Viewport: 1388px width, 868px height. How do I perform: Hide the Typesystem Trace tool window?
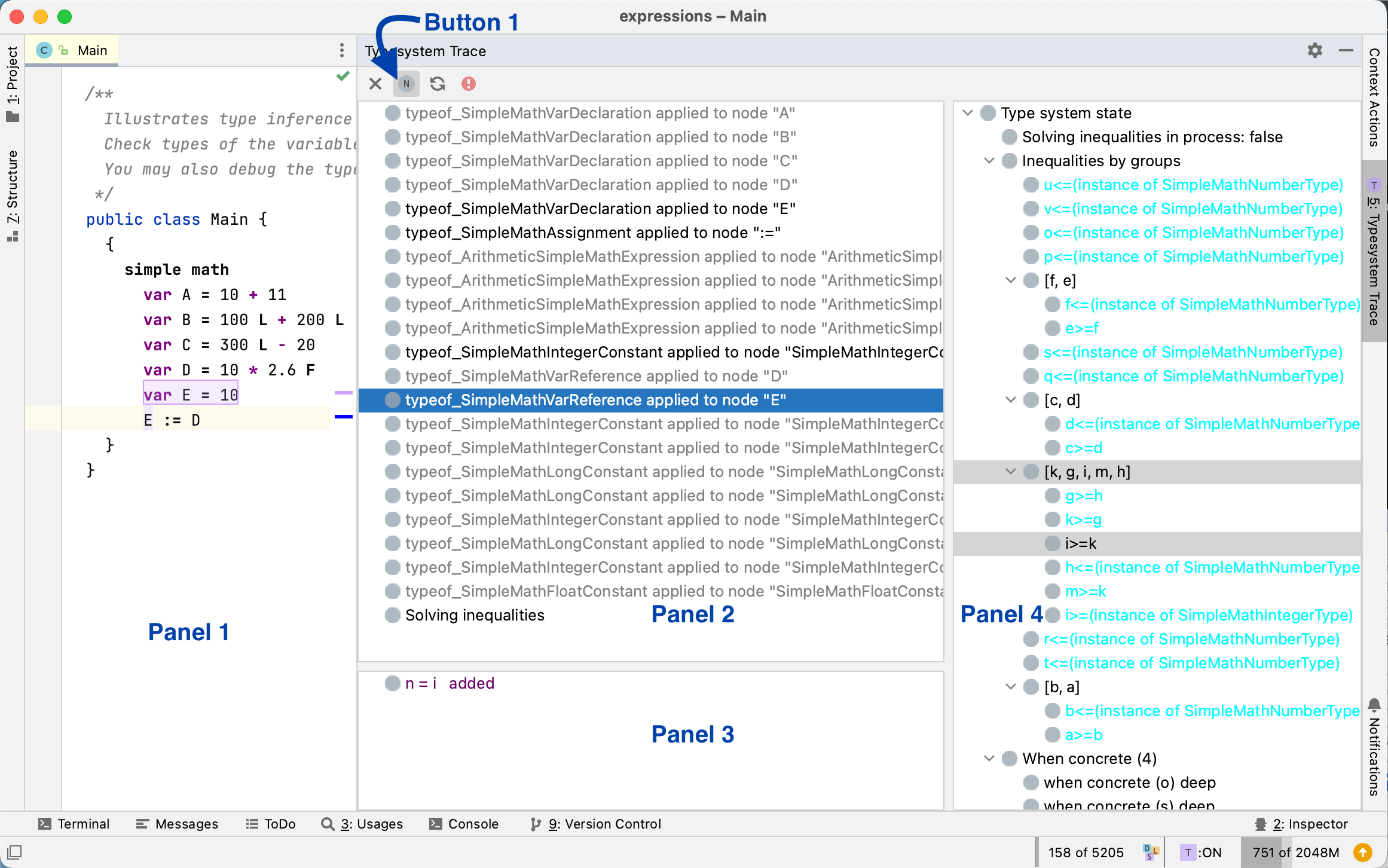point(1346,51)
